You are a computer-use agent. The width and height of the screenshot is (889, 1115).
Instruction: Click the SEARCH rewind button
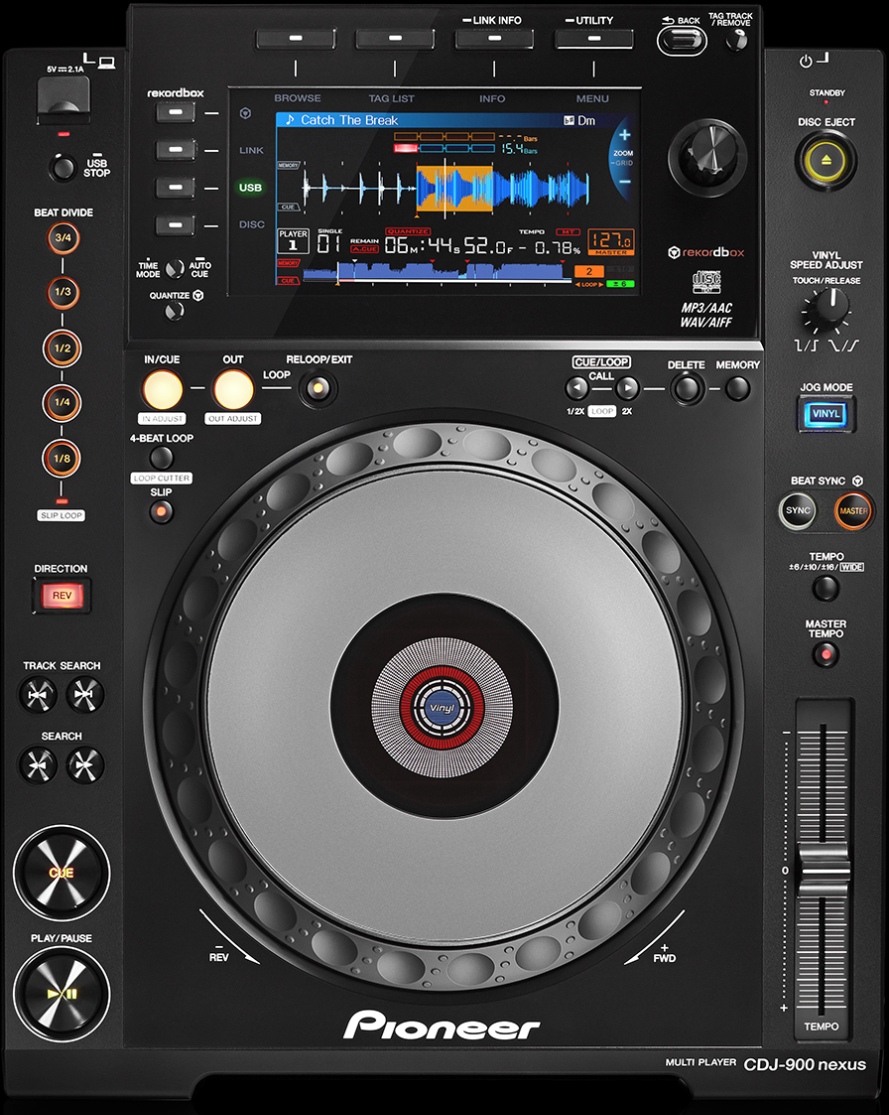(x=38, y=765)
